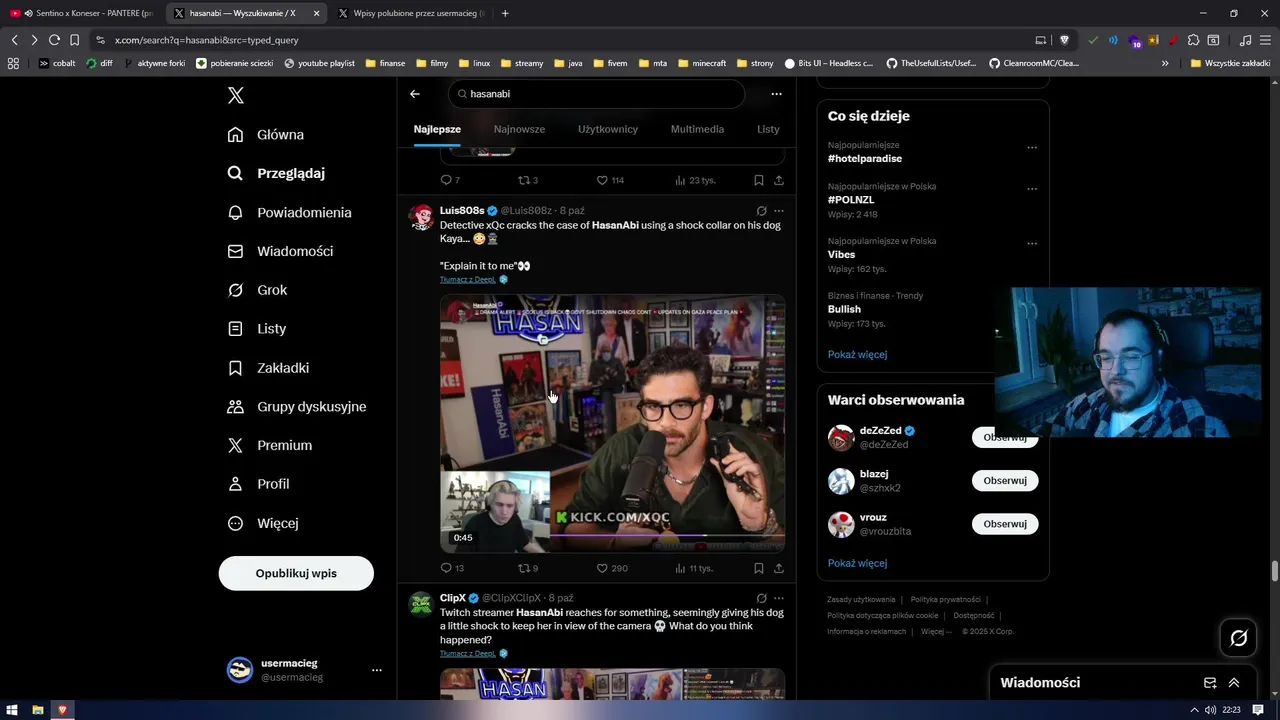Switch to the Listy search tab
The width and height of the screenshot is (1280, 720).
pos(768,129)
